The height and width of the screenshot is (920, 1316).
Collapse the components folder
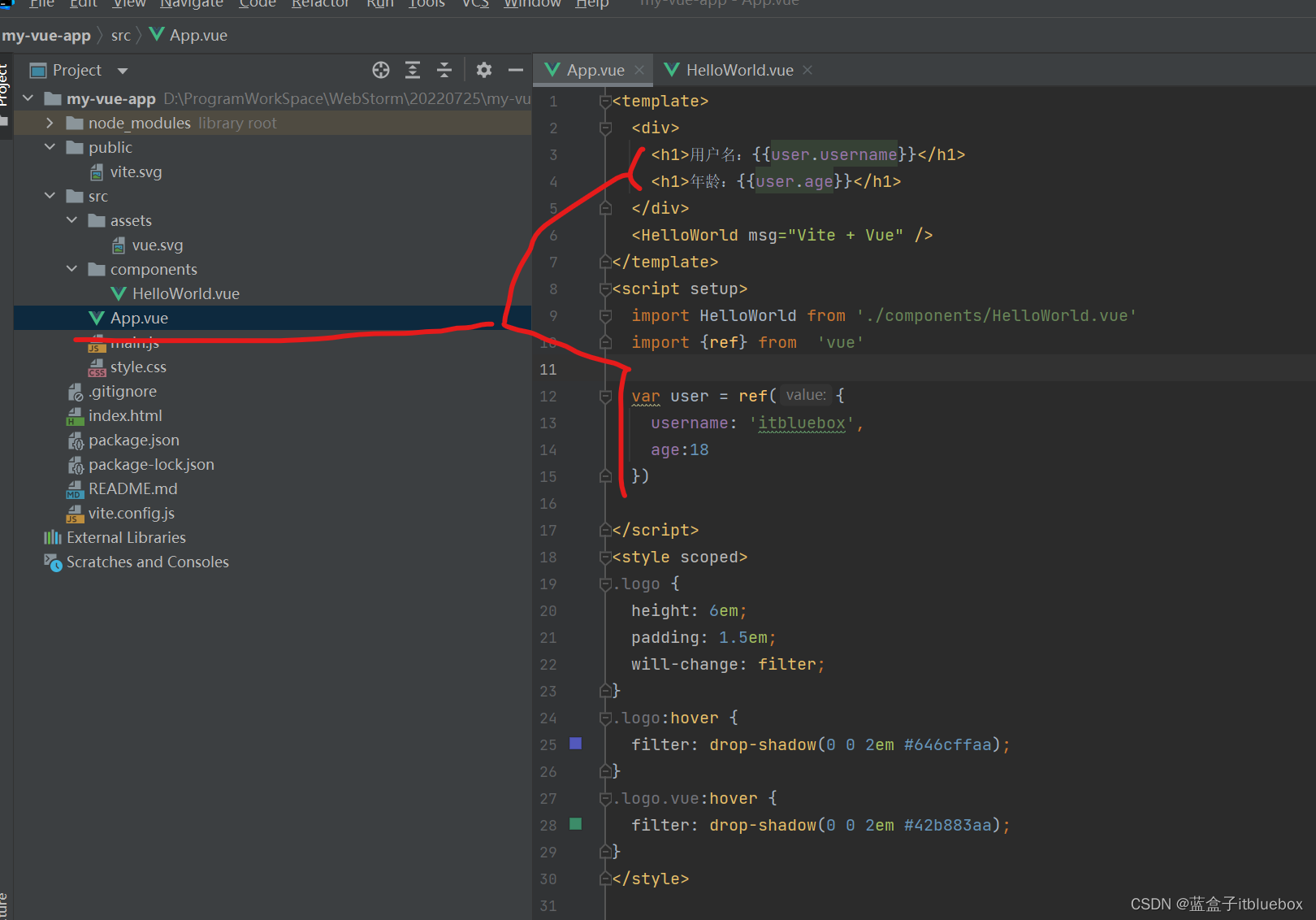click(x=71, y=269)
